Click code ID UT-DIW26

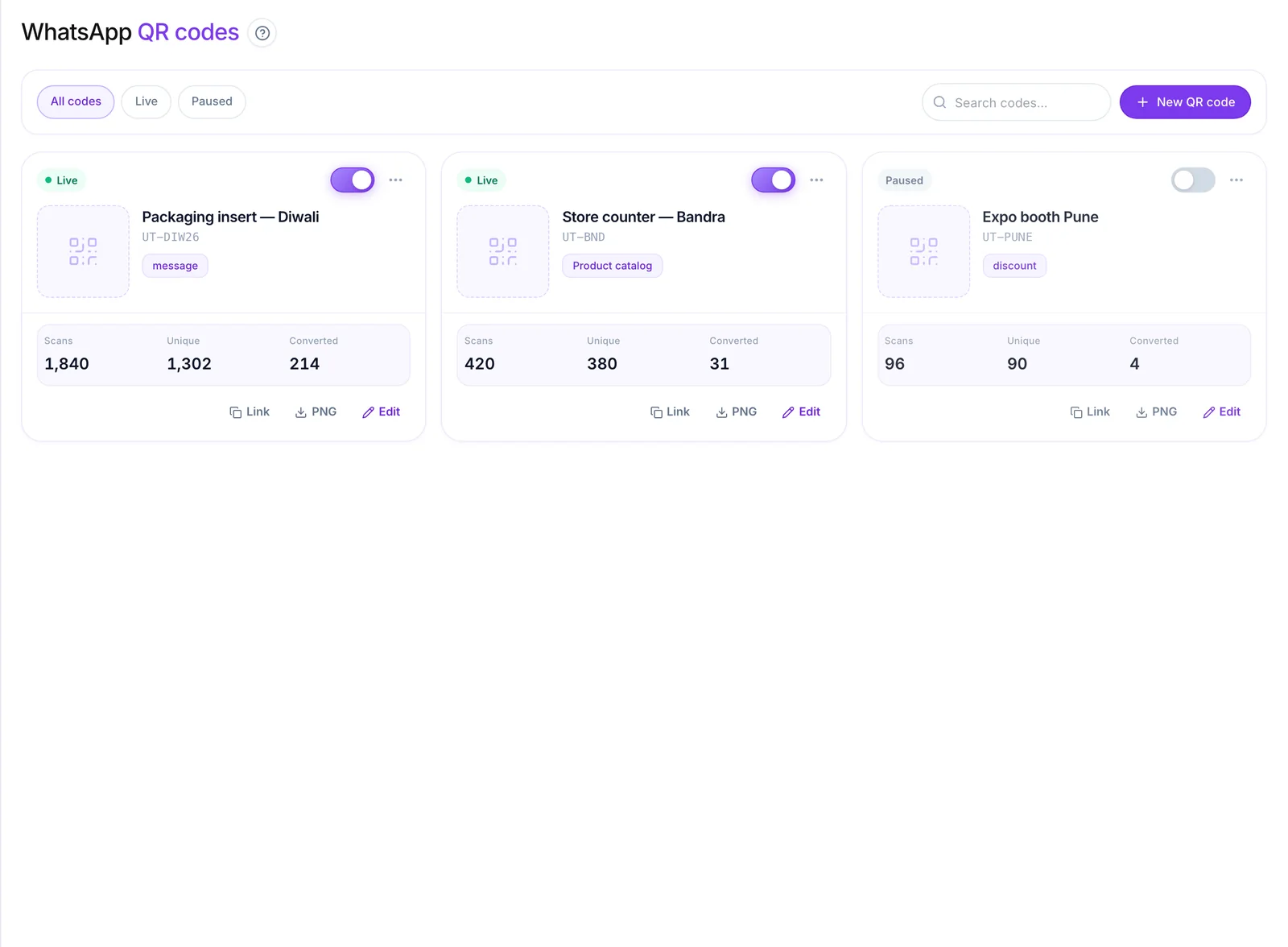(171, 237)
